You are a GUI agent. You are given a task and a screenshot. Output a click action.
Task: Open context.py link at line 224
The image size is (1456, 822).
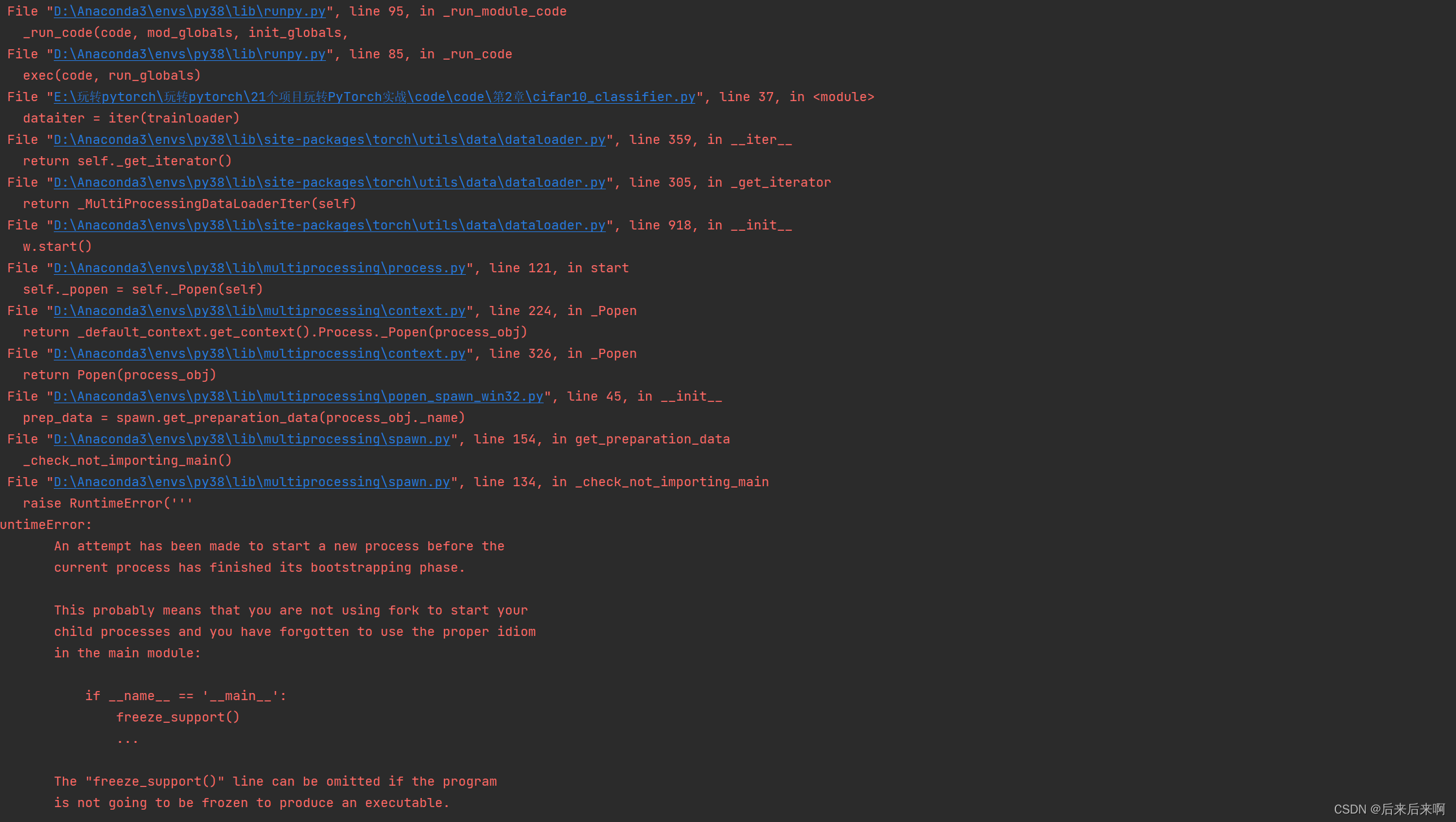(x=259, y=311)
